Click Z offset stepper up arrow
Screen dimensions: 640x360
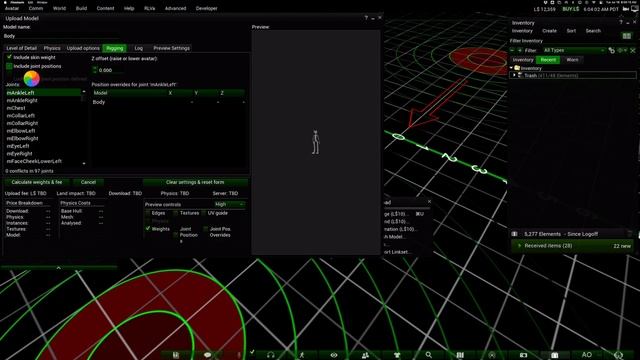(95, 68)
